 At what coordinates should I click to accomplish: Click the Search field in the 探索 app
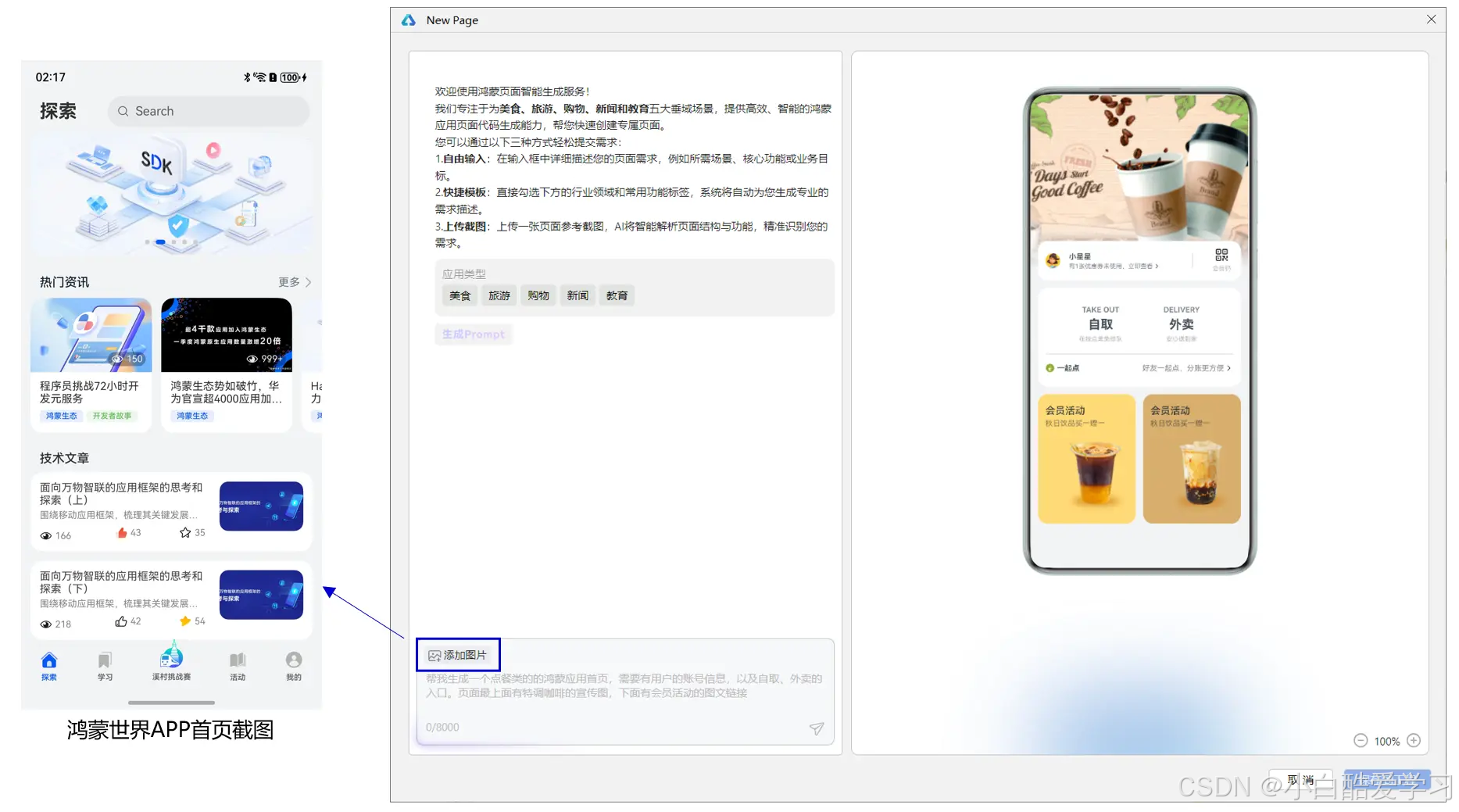coord(209,111)
